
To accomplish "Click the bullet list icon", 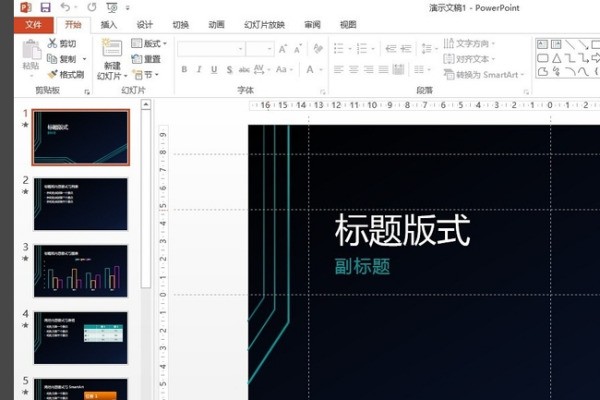I will click(339, 49).
